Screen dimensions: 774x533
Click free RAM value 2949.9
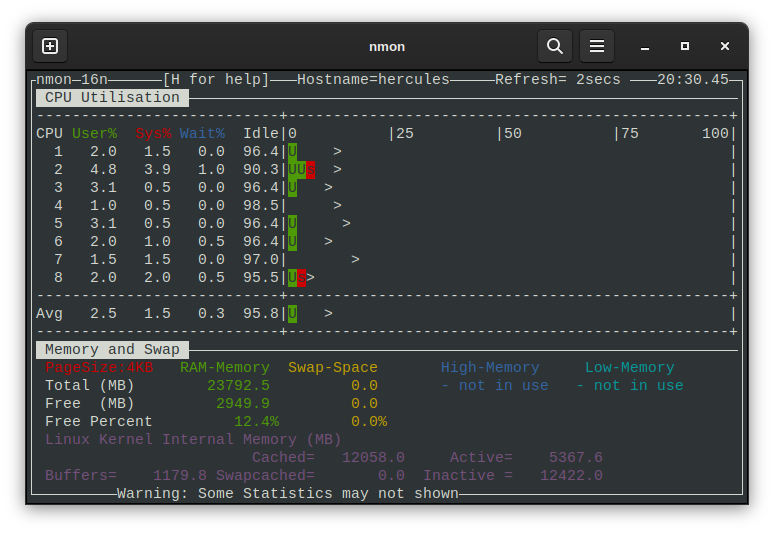[243, 404]
